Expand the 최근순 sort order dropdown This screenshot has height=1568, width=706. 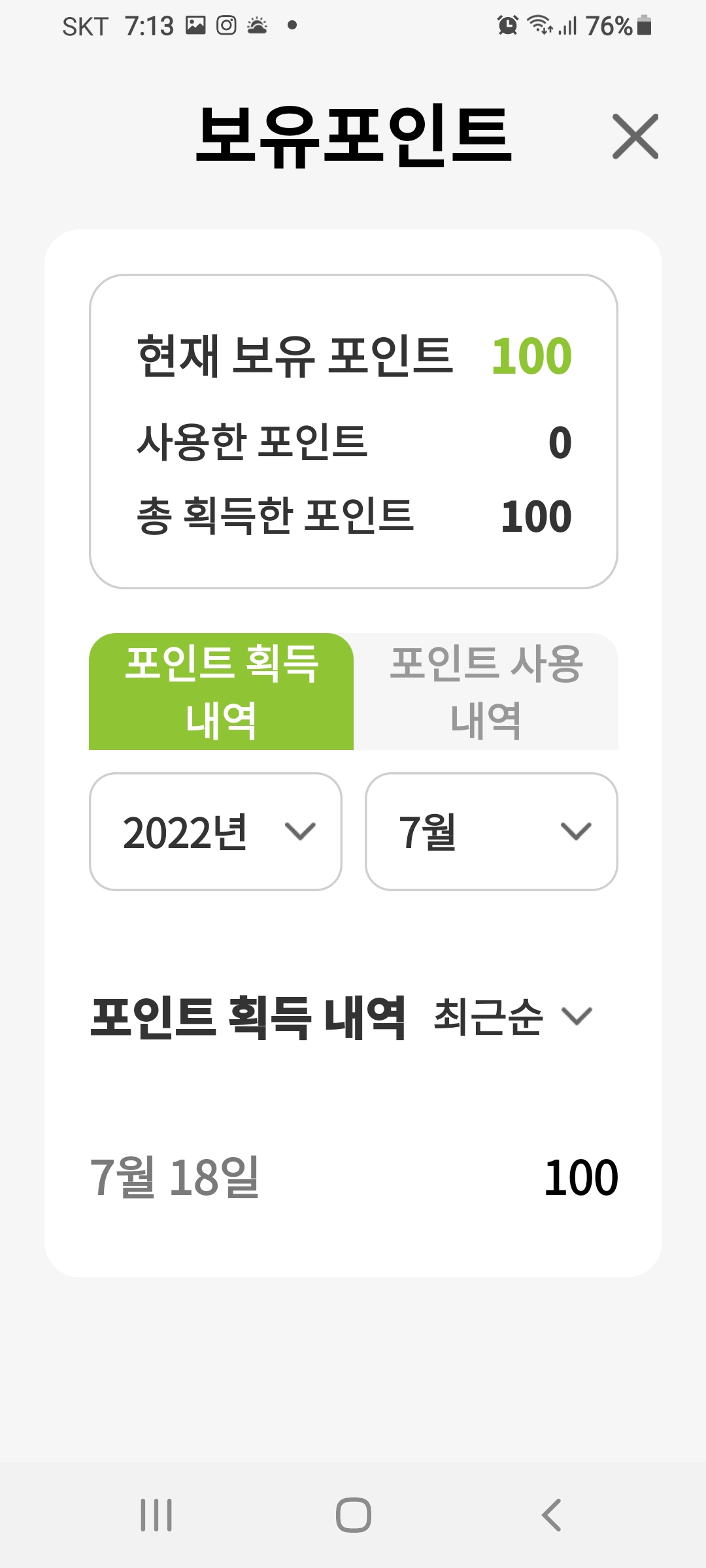[x=513, y=1017]
